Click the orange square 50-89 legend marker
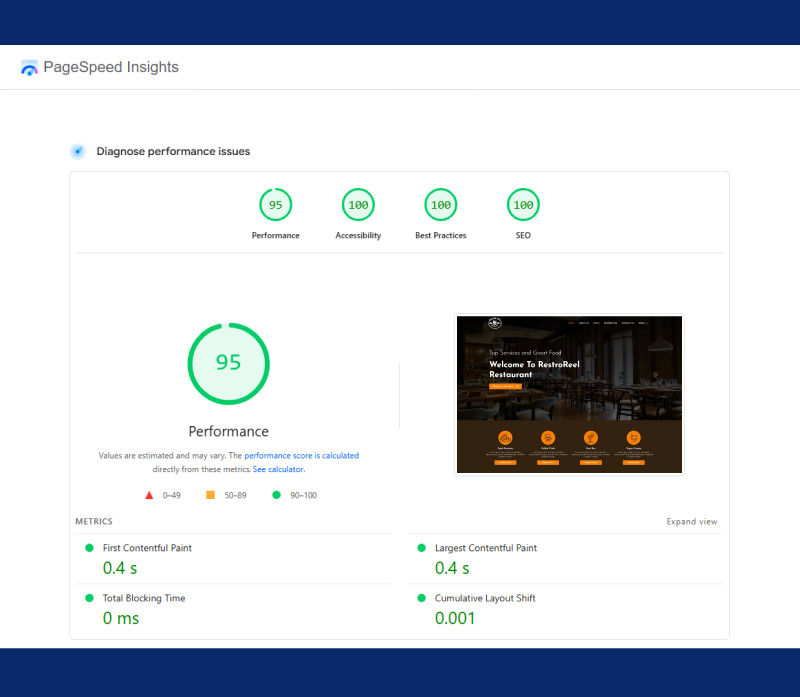 pyautogui.click(x=210, y=494)
